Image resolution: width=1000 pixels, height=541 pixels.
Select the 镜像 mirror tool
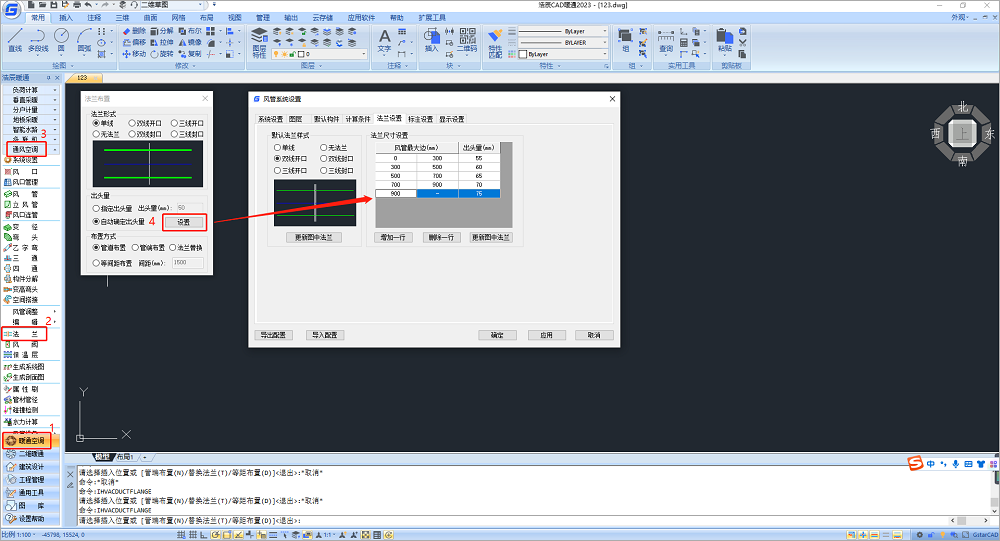[x=190, y=42]
